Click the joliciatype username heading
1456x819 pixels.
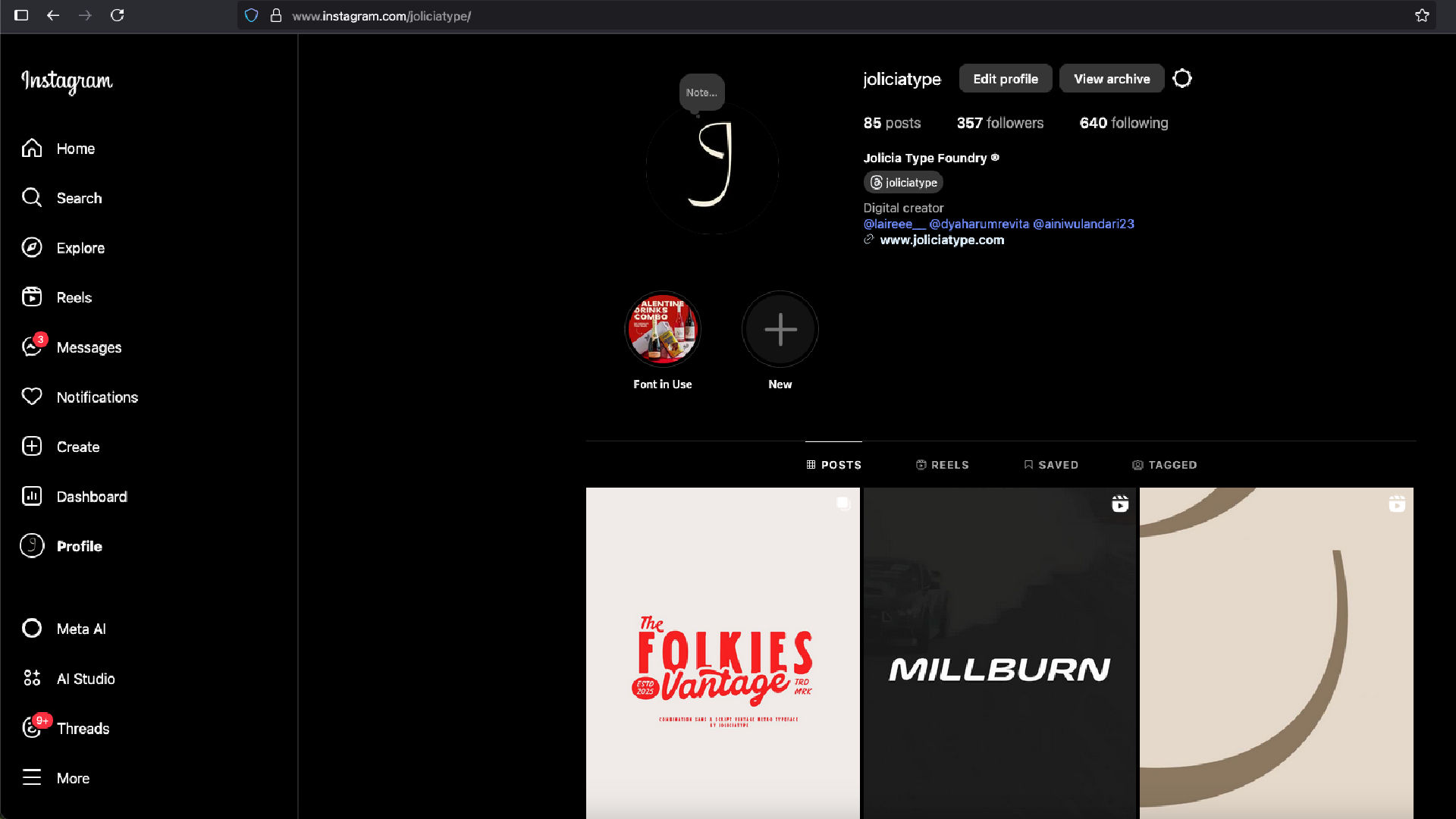point(902,79)
